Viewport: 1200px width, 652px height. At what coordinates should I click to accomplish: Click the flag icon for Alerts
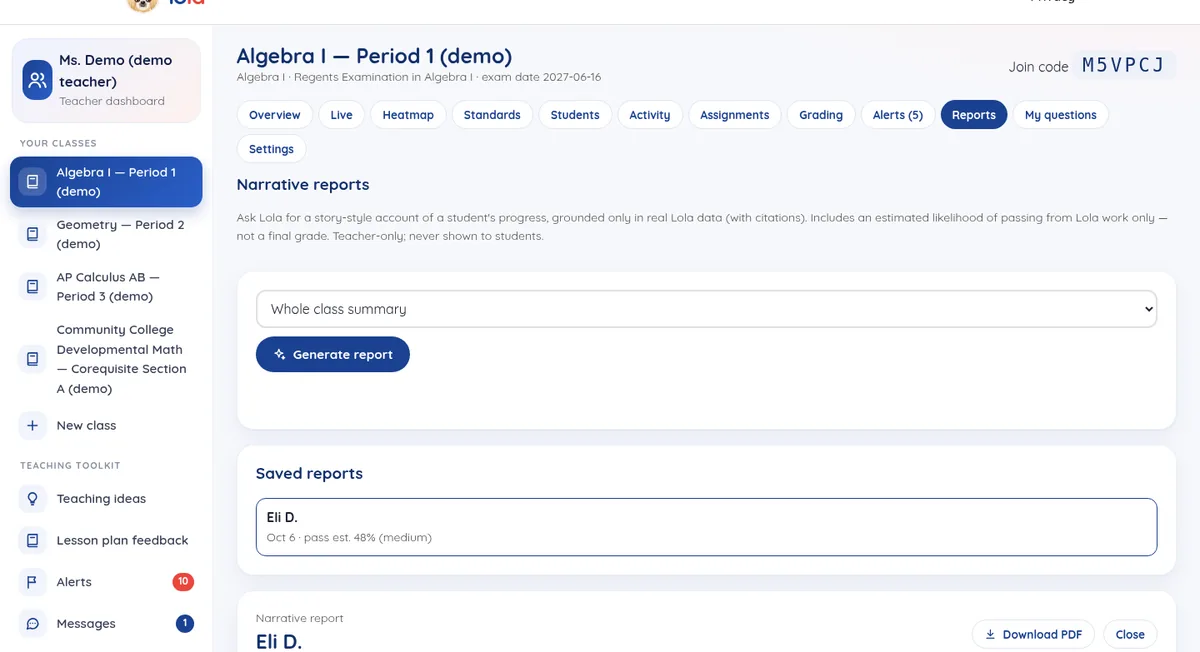(32, 582)
